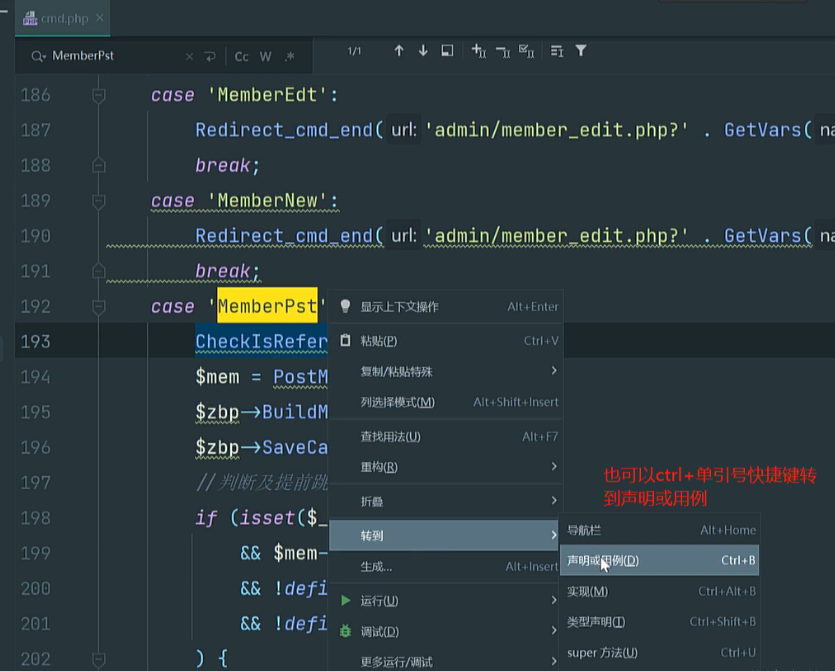Click $zbp->BuildM on line 195
This screenshot has height=671, width=835.
click(261, 412)
